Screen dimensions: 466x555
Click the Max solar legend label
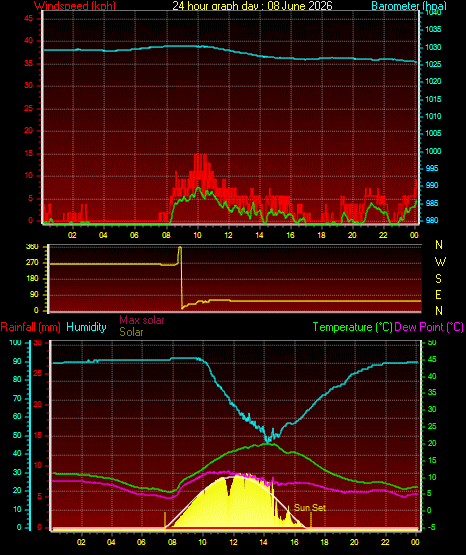click(x=142, y=320)
